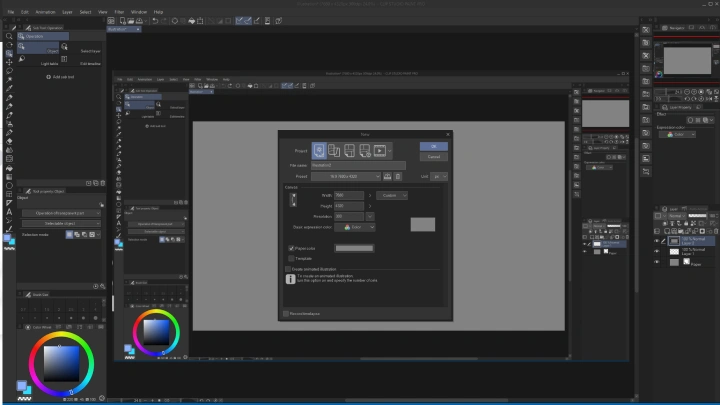Click the Width input field
The height and width of the screenshot is (405, 720).
[349, 195]
